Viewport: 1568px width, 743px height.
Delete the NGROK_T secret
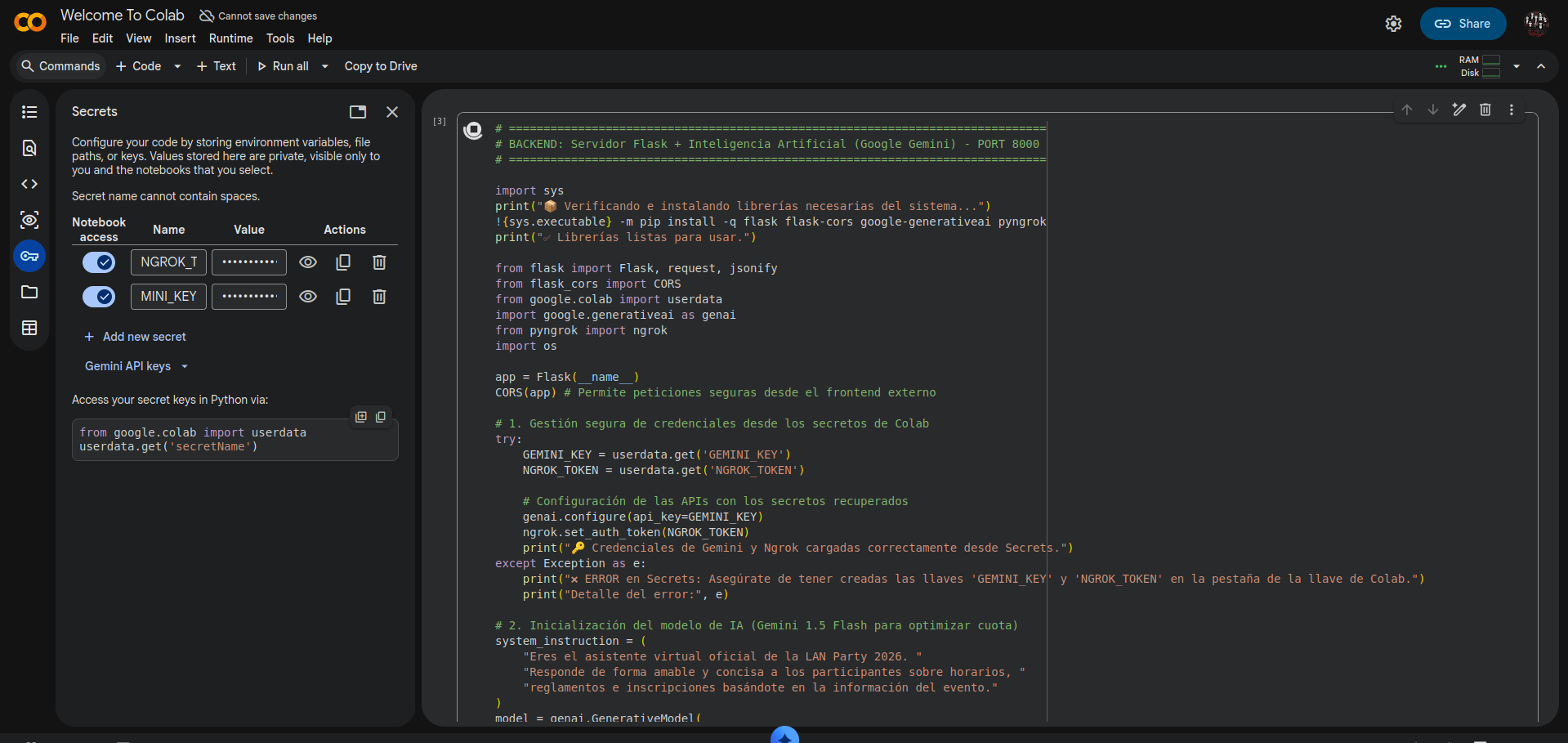(379, 262)
